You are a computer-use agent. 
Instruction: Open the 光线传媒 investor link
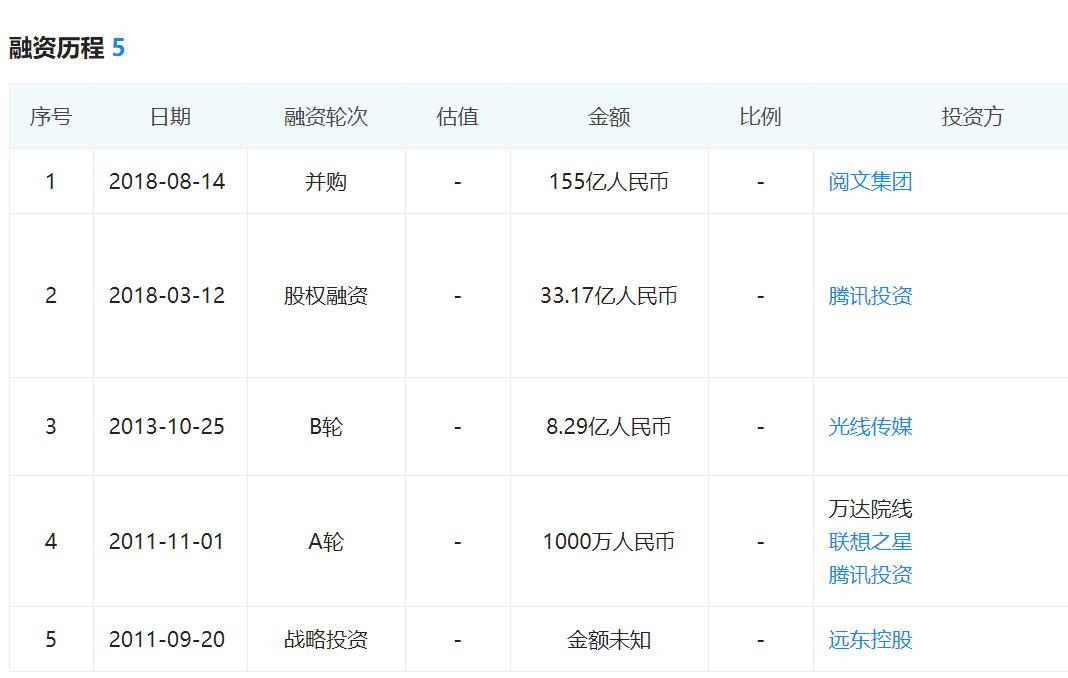(870, 427)
